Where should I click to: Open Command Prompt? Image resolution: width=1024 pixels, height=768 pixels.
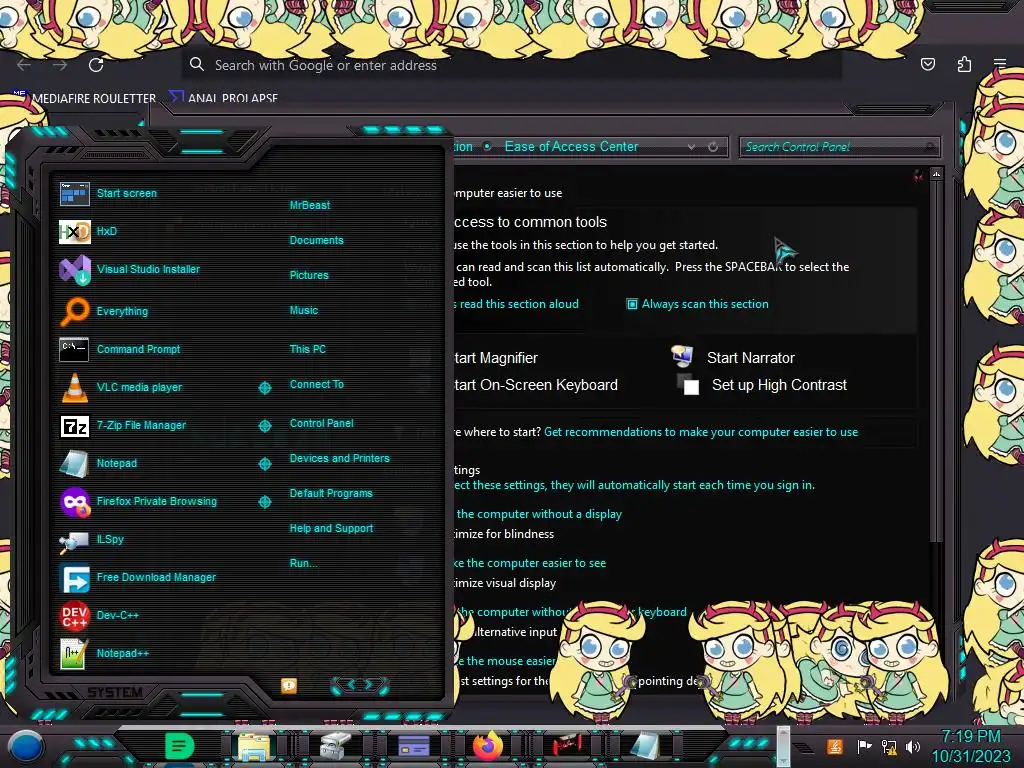[74, 349]
